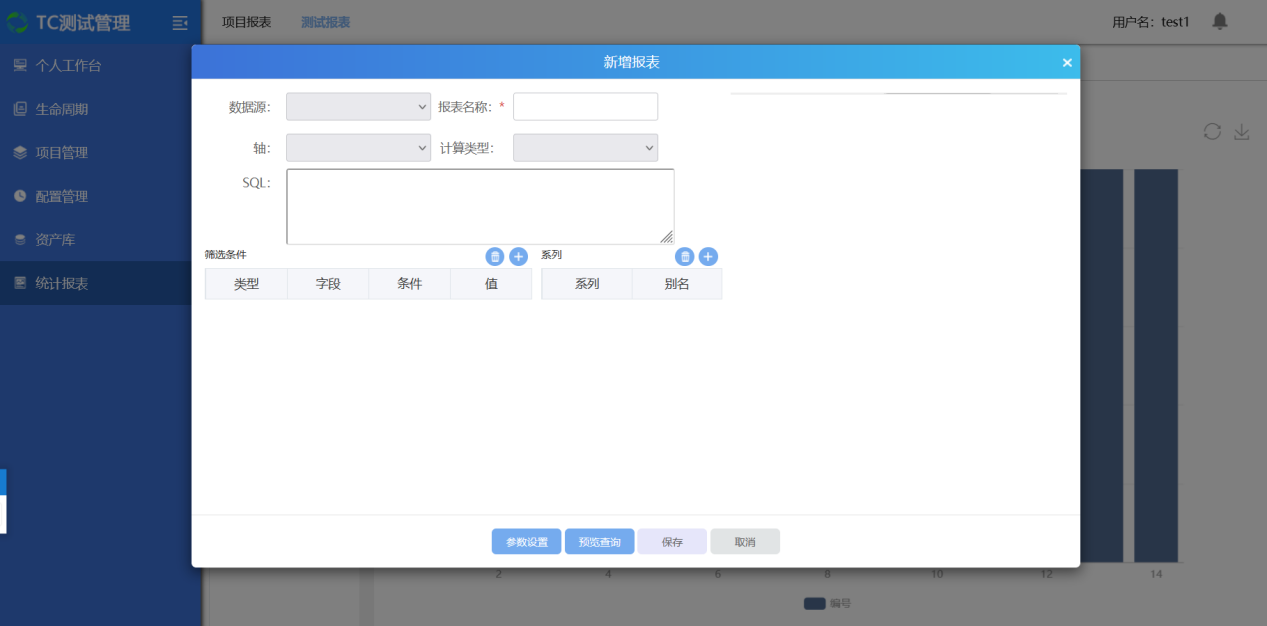Click the notification bell icon
The width and height of the screenshot is (1267, 626).
coord(1219,21)
